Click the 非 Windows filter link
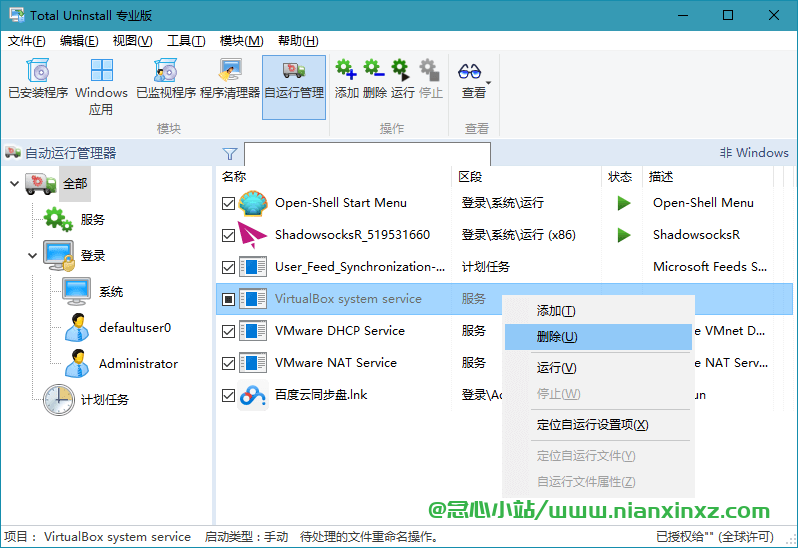This screenshot has height=548, width=798. pos(754,153)
